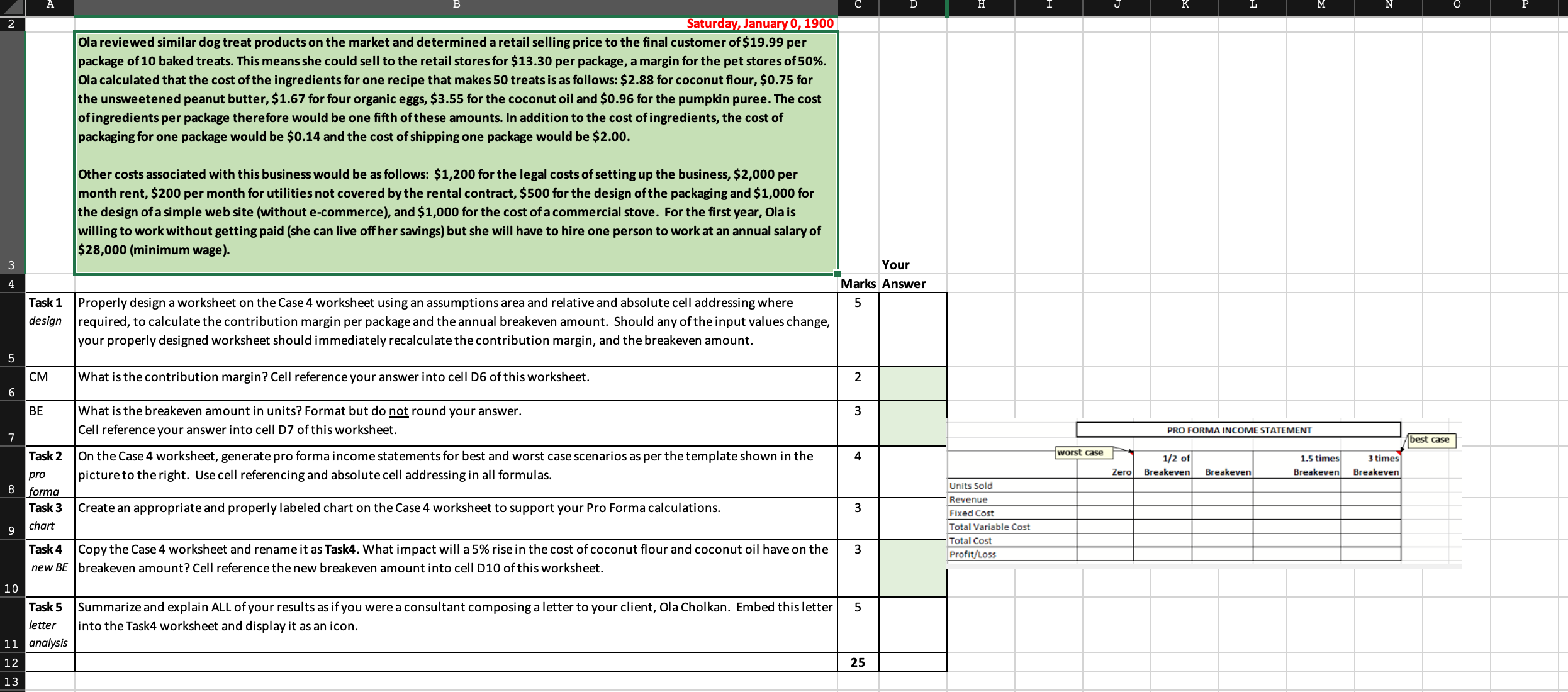Click the 'worst case' callout label
This screenshot has height=692, width=1568.
(x=1080, y=452)
